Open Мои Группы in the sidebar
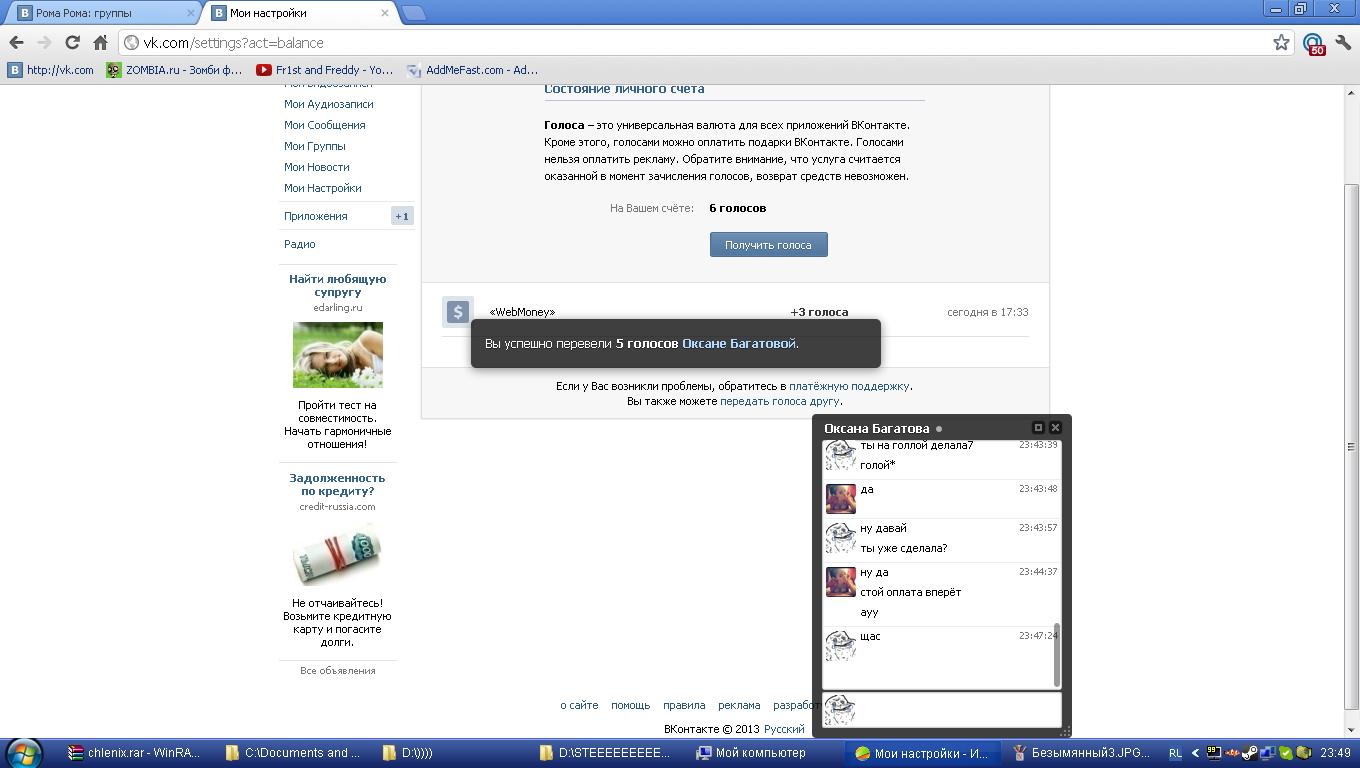The height and width of the screenshot is (768, 1360). [314, 146]
